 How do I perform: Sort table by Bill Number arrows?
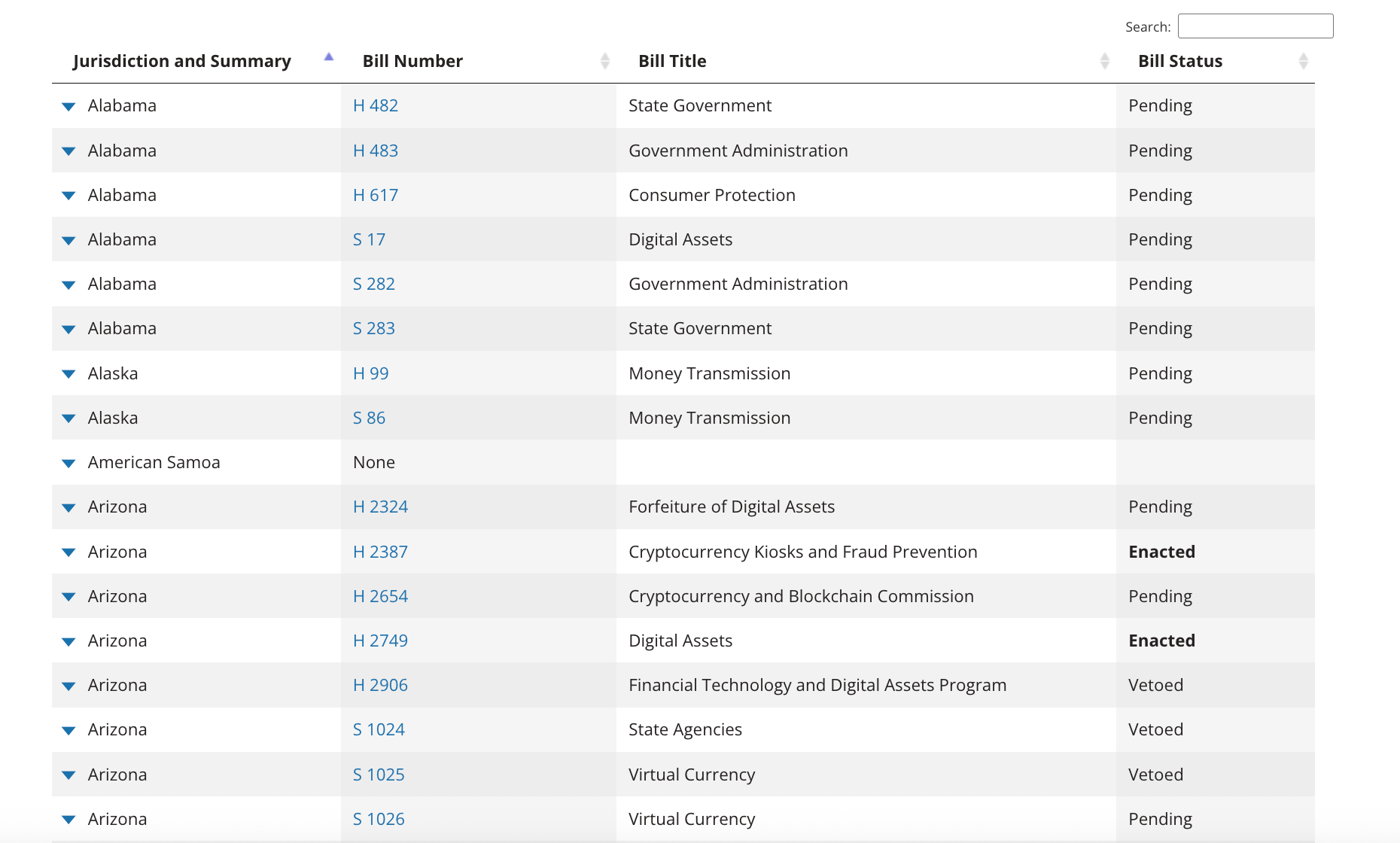(605, 61)
